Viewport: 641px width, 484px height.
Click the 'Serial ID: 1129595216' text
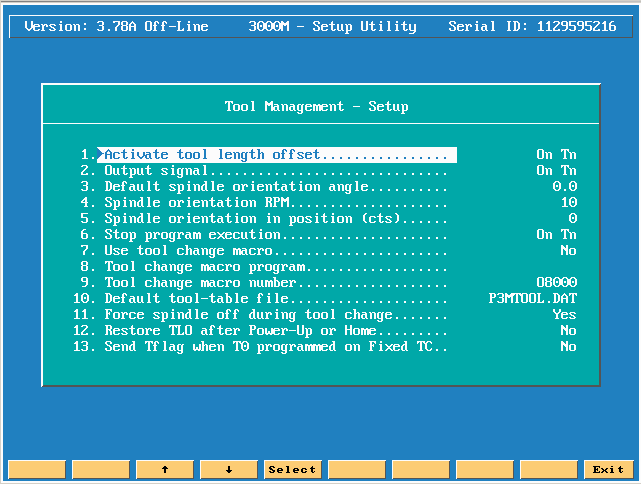coord(532,27)
